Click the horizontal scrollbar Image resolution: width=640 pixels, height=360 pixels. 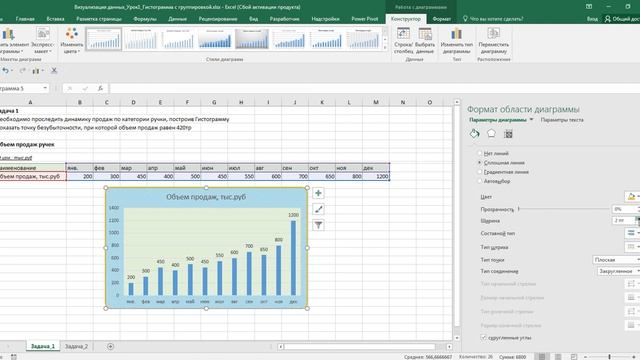point(360,347)
